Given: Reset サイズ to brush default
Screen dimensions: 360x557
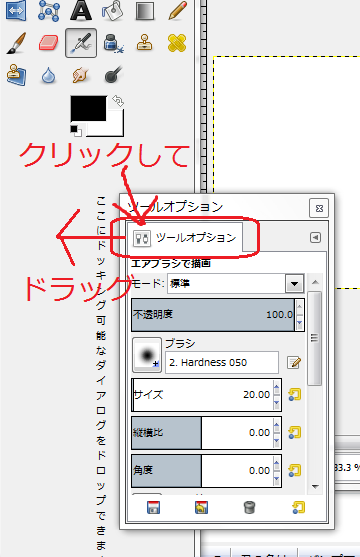Looking at the screenshot, I should tap(295, 394).
